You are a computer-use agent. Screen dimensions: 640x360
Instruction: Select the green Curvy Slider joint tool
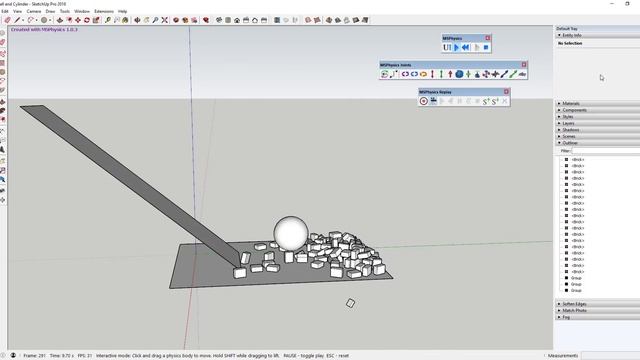513,74
